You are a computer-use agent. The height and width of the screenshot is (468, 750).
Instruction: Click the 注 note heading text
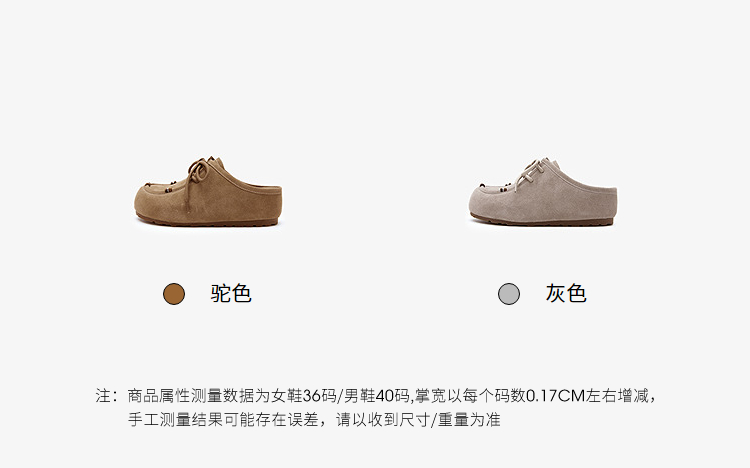pos(103,396)
